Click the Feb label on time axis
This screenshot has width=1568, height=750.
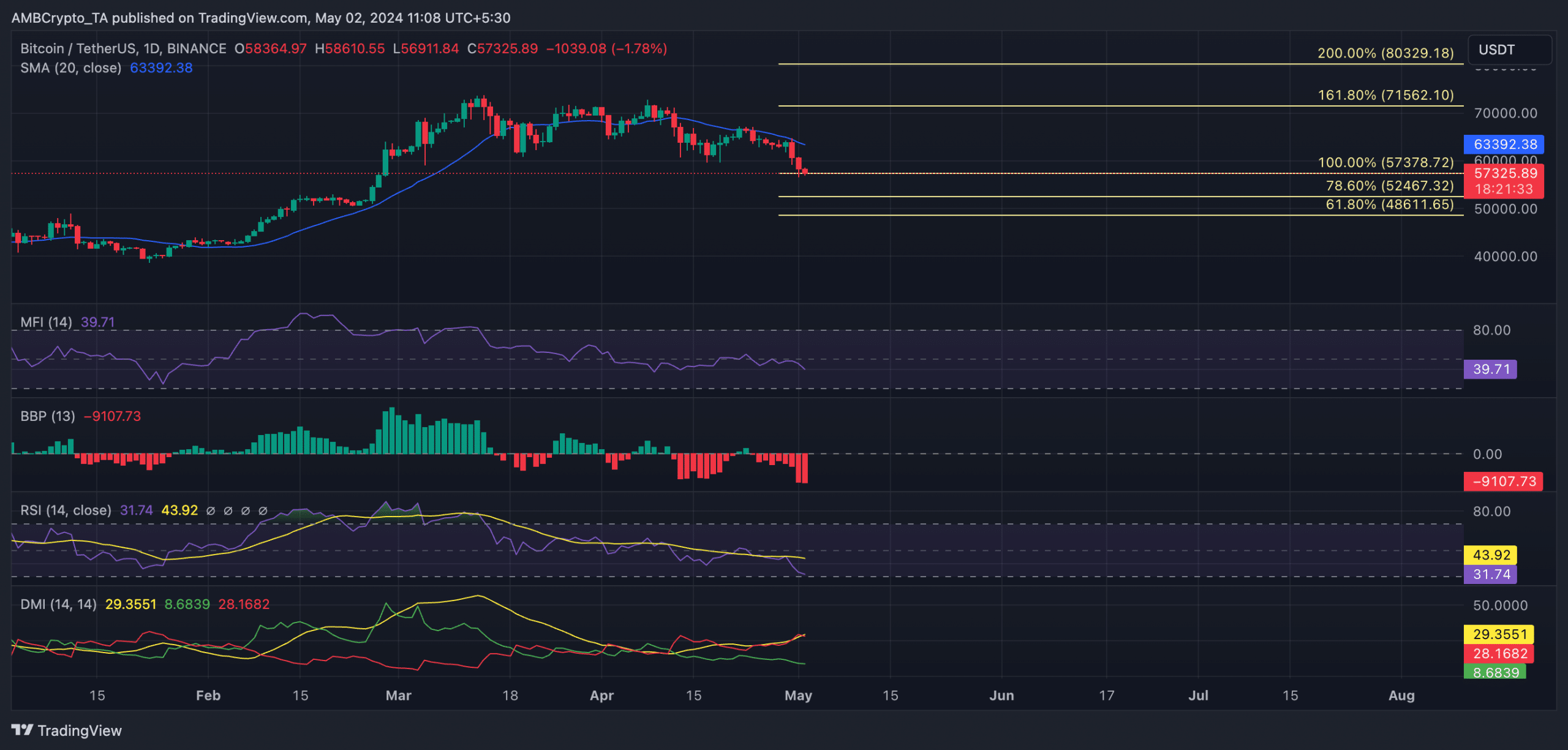(x=208, y=695)
